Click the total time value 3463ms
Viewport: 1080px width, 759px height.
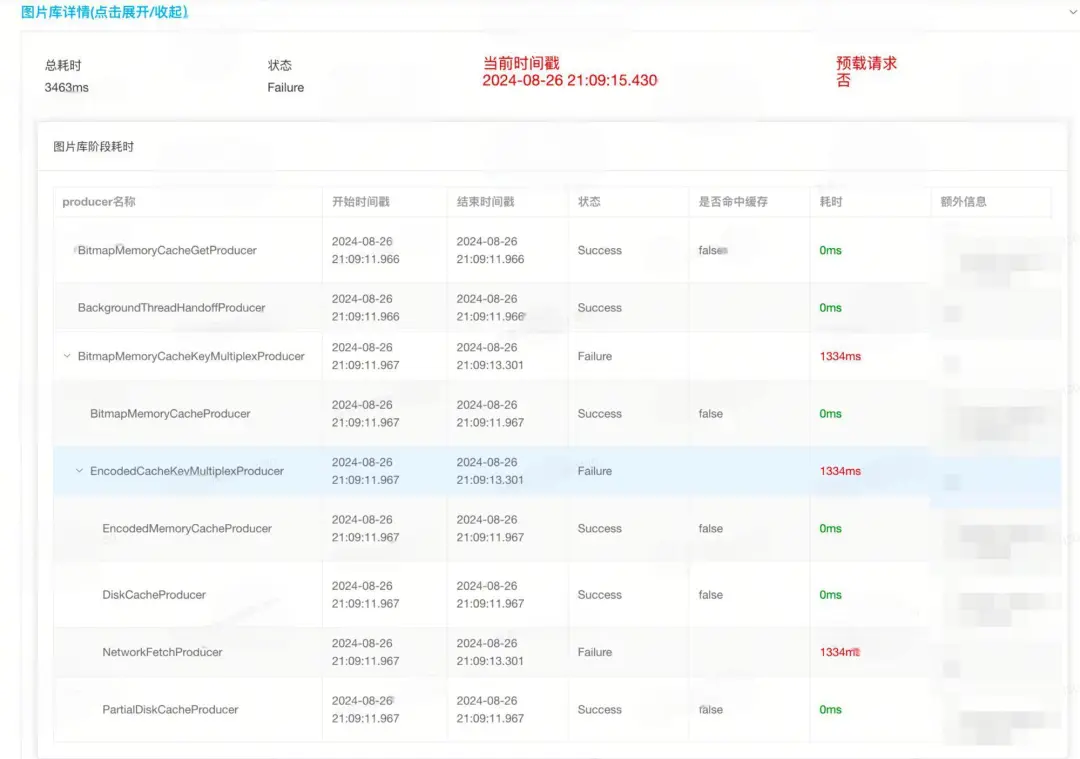pyautogui.click(x=66, y=87)
